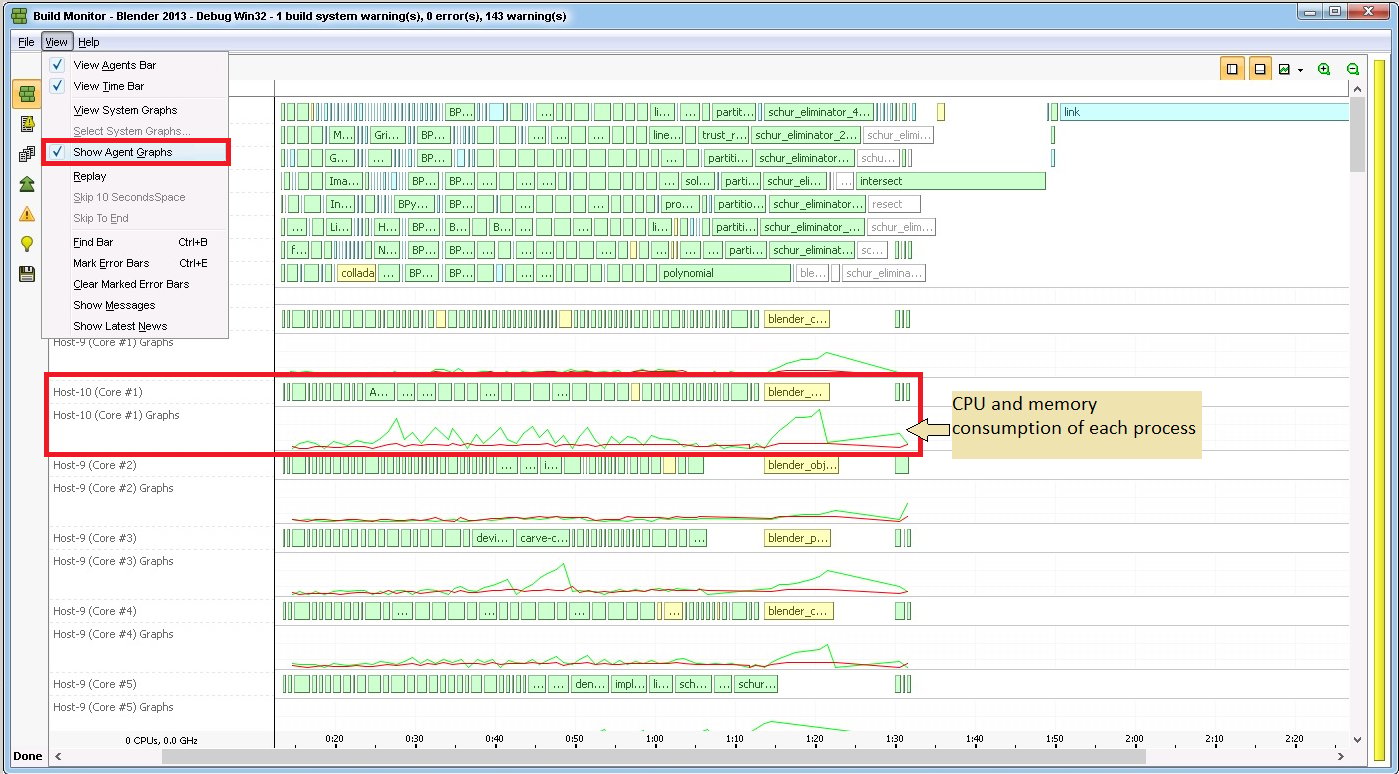Click the Host-10 (Core #1) Graphs label
This screenshot has width=1399, height=774.
coord(116,415)
